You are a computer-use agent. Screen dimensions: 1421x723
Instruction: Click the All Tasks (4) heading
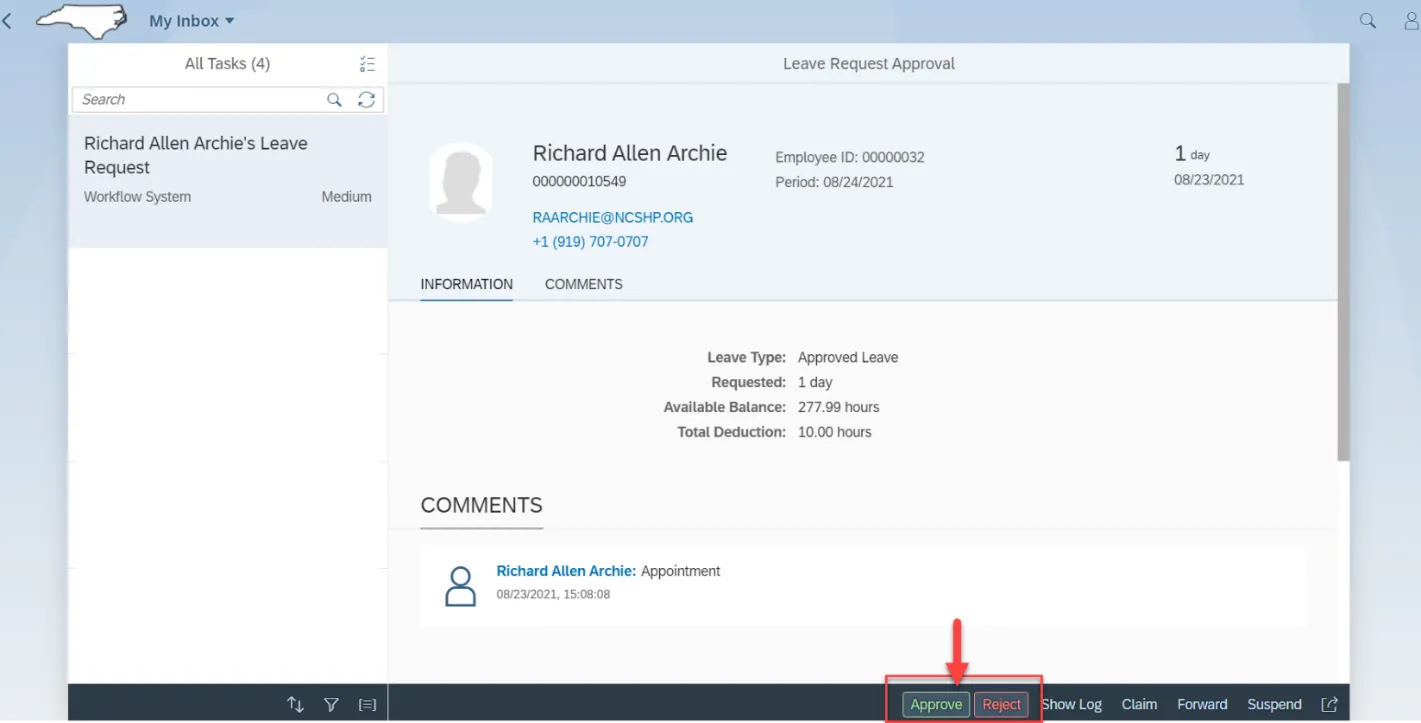227,64
